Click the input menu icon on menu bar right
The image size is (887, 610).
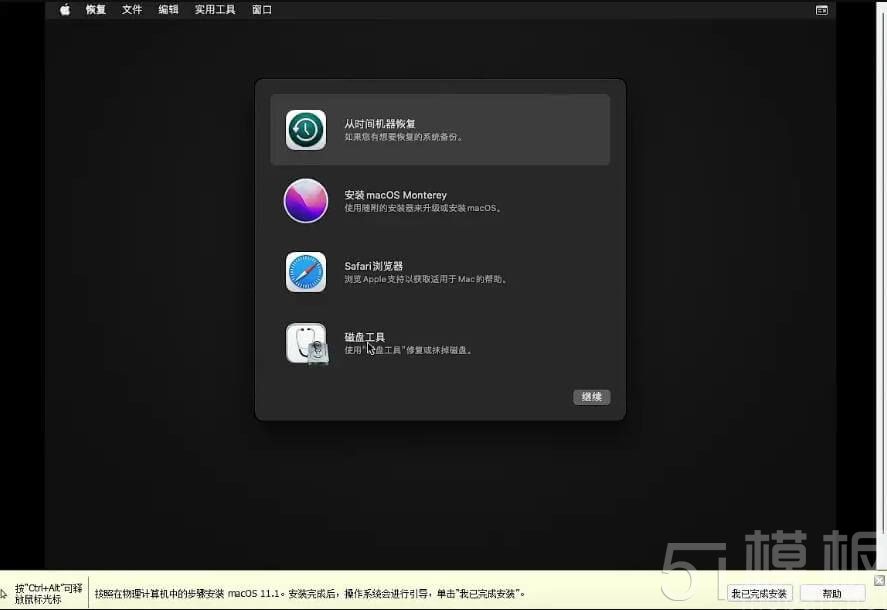821,9
